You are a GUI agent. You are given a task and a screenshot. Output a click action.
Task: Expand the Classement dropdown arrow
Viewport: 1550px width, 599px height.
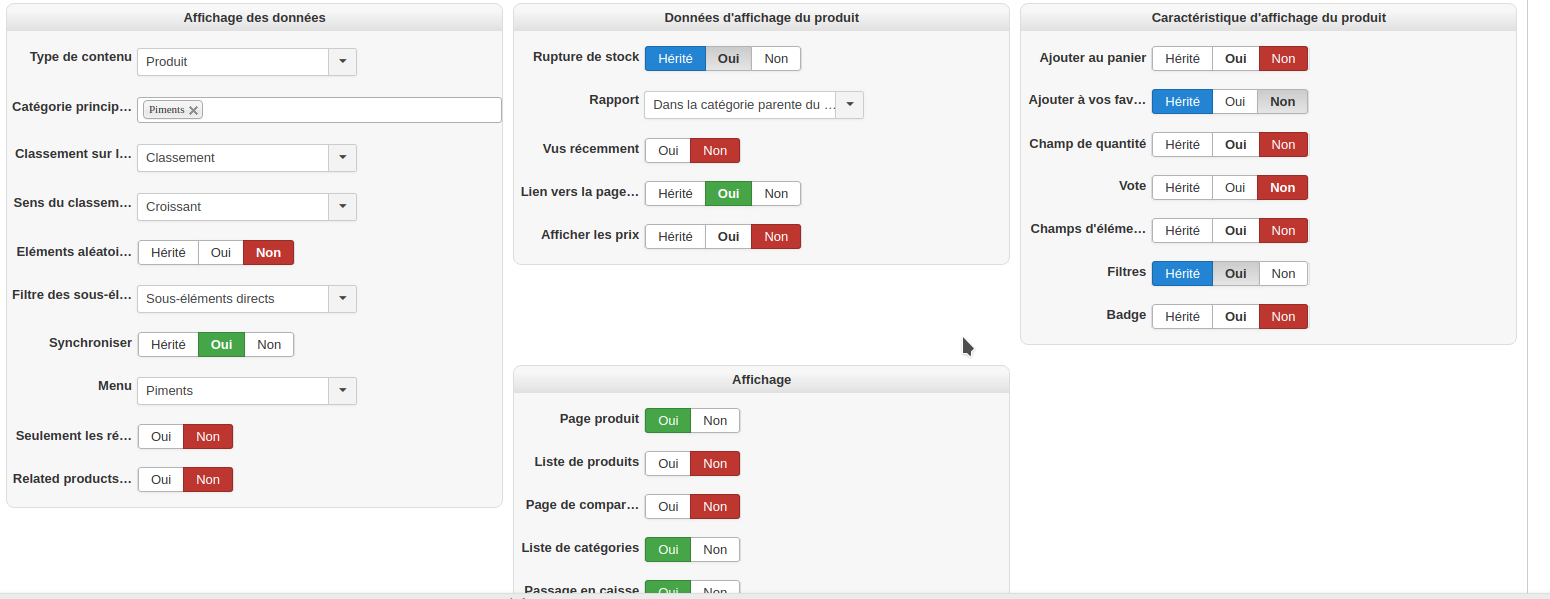[x=342, y=158]
